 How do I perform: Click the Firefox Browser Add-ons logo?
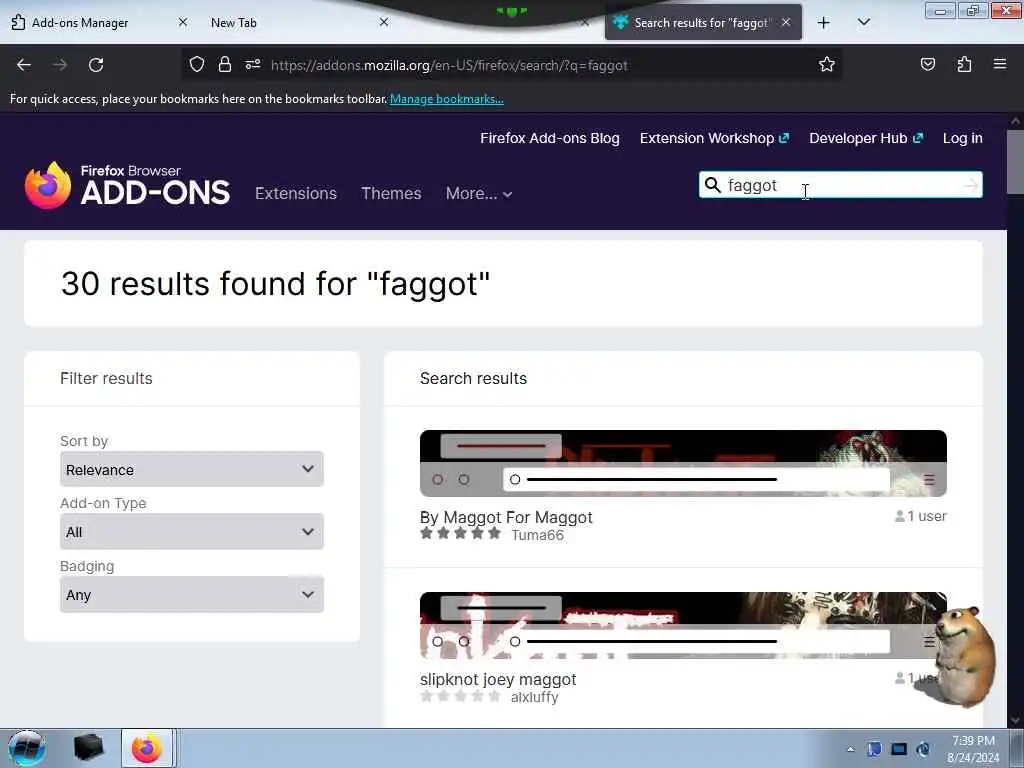pos(127,186)
